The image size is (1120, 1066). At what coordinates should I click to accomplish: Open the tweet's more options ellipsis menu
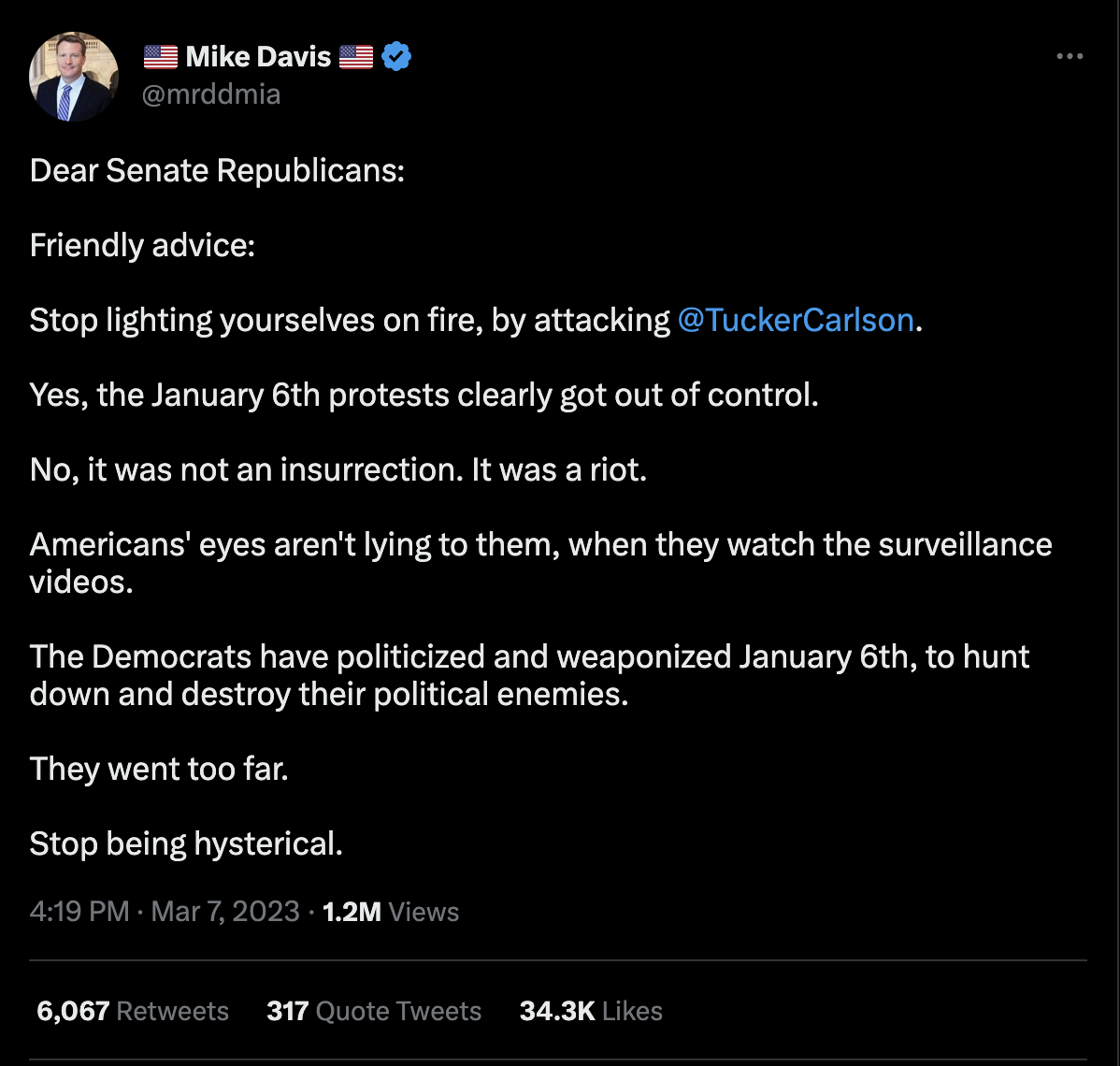tap(1069, 57)
